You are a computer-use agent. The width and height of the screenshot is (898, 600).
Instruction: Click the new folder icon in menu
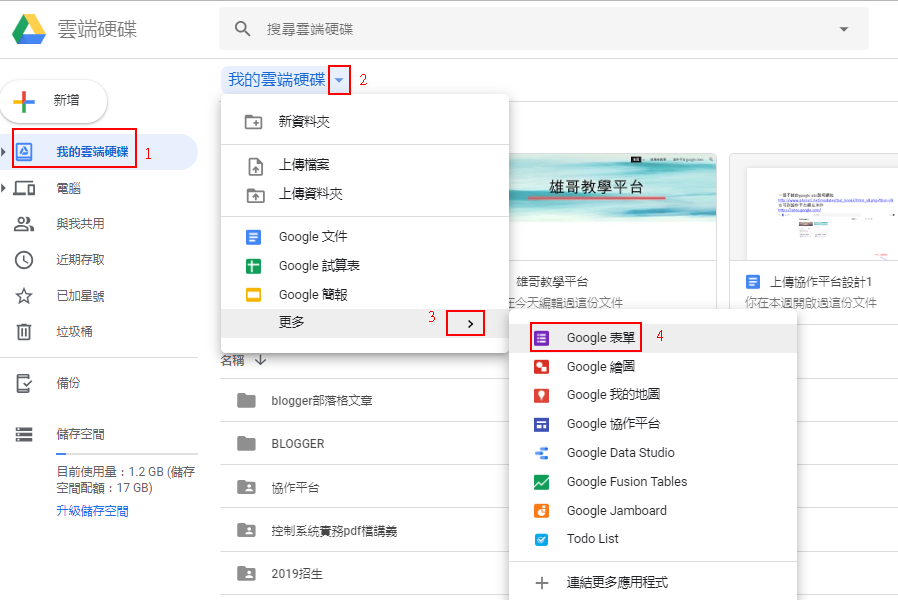[x=253, y=122]
